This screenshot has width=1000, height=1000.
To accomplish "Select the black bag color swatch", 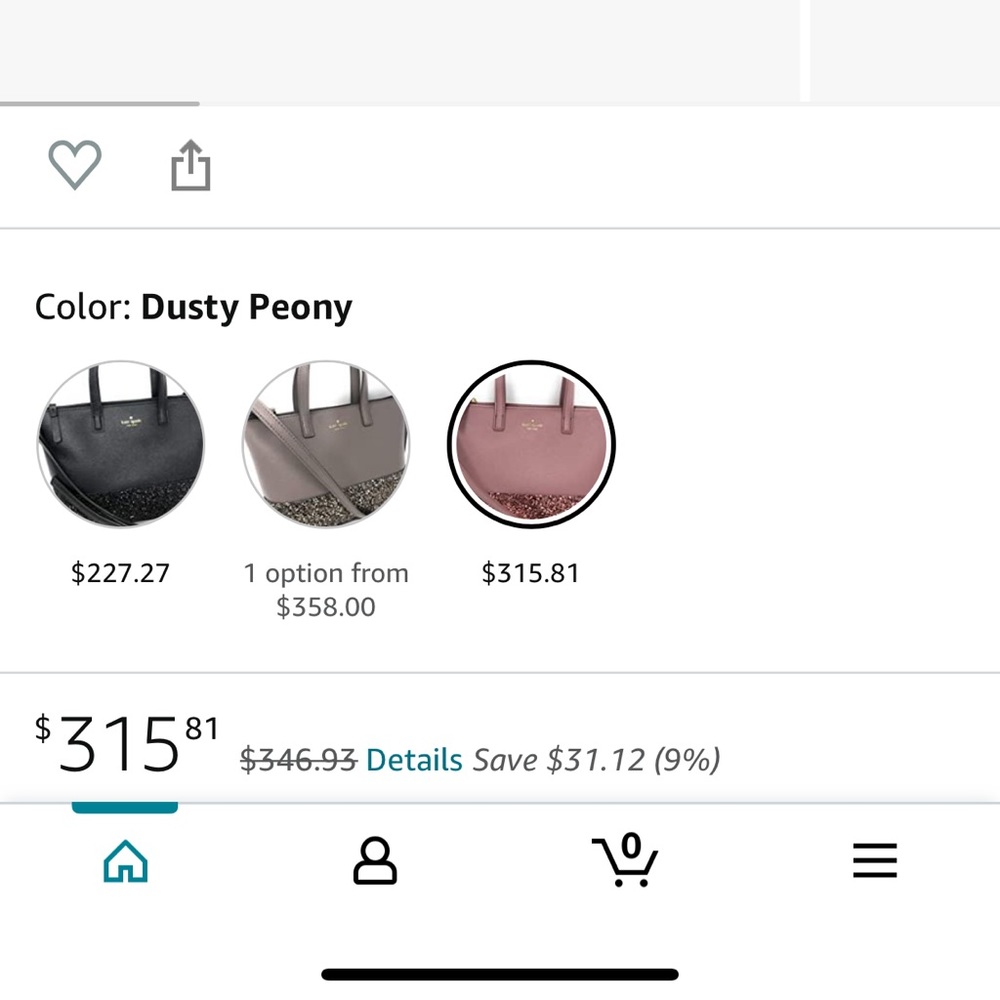I will coord(121,444).
